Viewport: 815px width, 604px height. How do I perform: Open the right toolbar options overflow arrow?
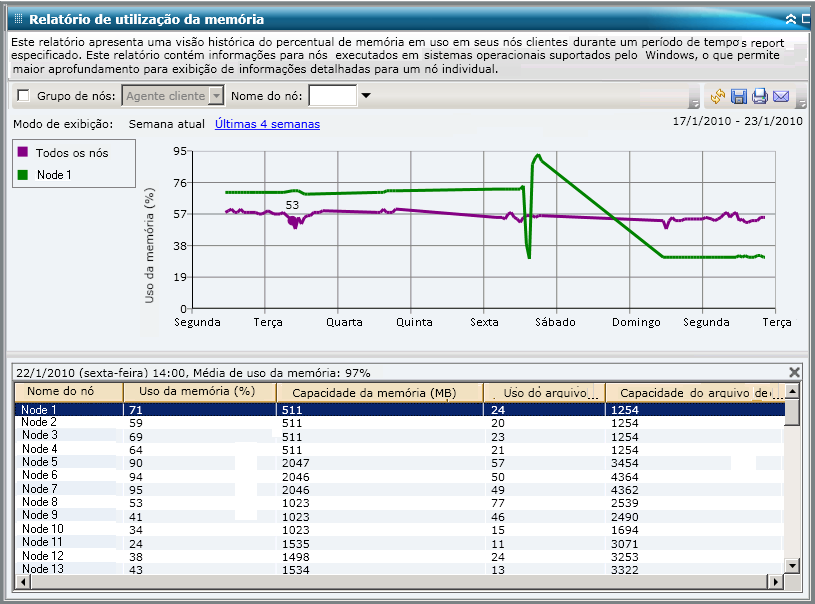coord(800,103)
